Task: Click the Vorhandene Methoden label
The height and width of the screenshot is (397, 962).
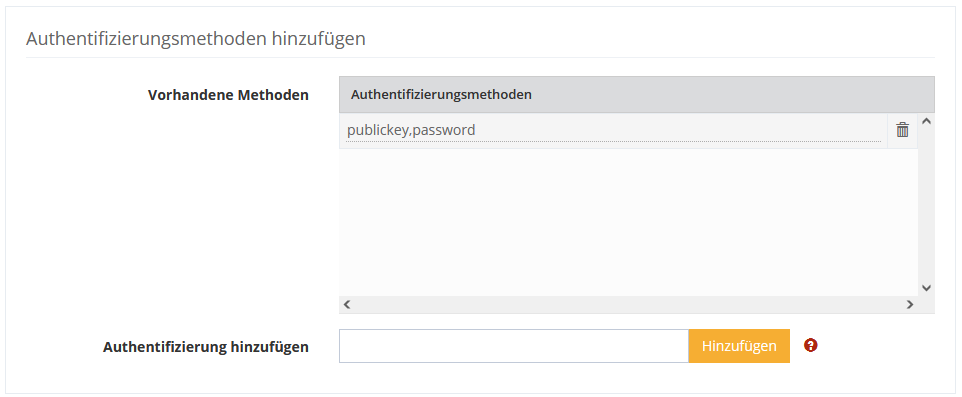Action: point(228,95)
